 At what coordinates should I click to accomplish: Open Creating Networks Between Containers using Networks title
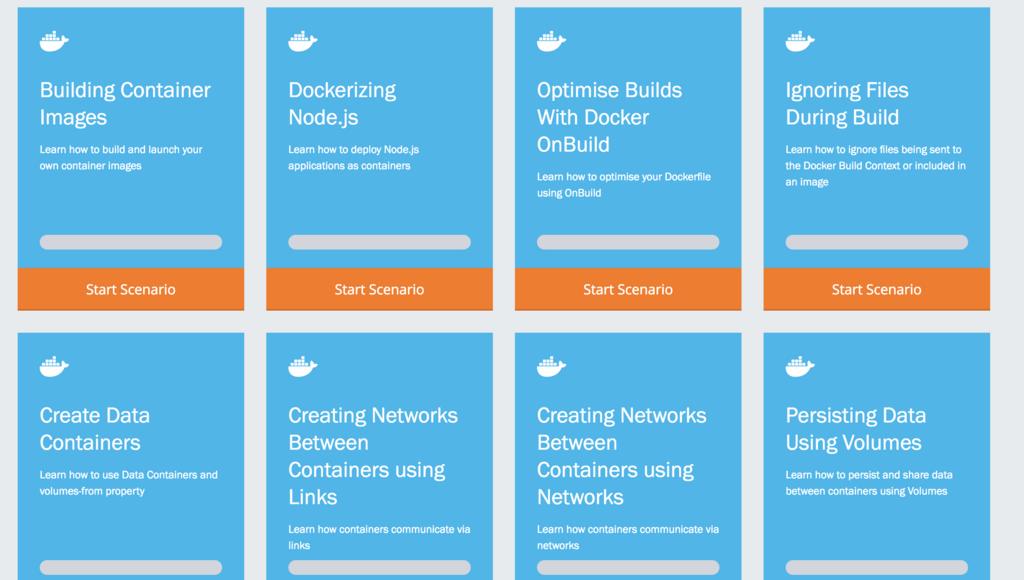pos(622,456)
